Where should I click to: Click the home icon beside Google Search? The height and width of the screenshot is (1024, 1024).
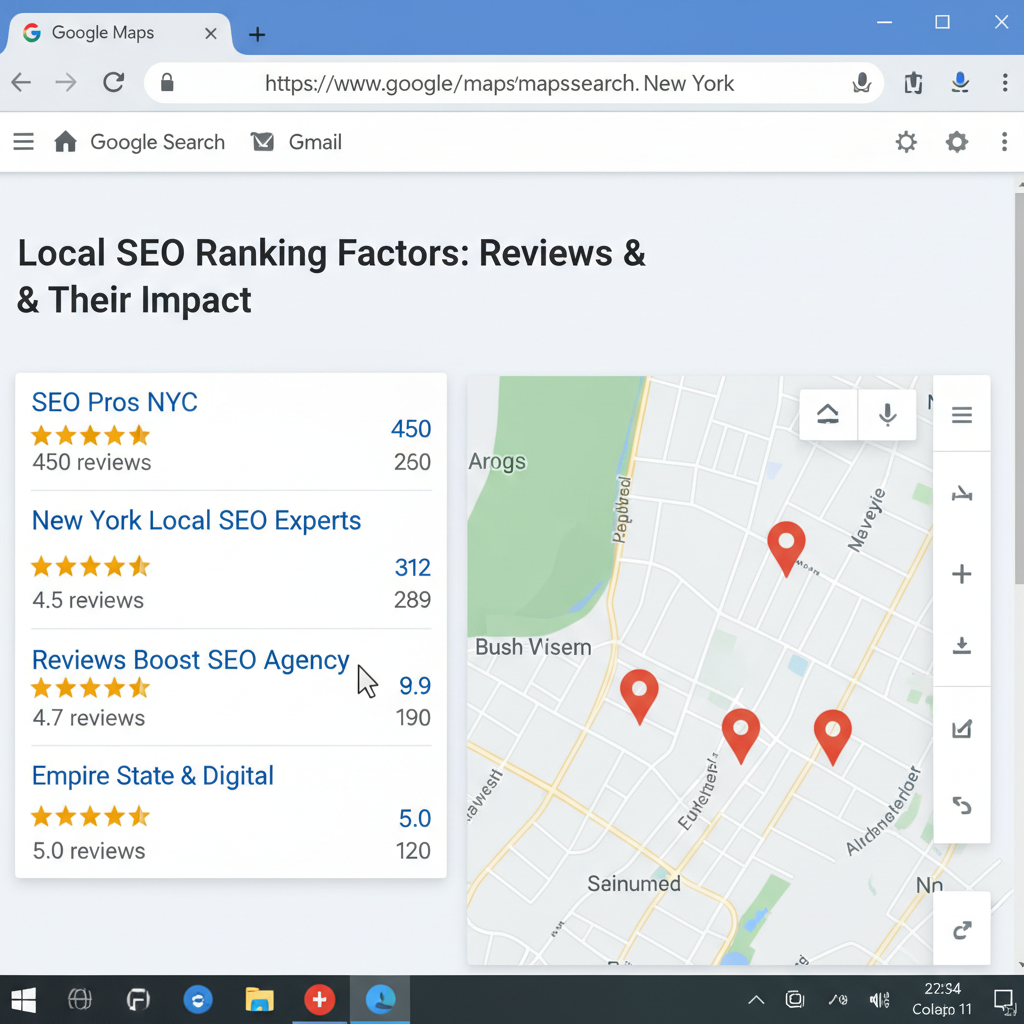[65, 141]
